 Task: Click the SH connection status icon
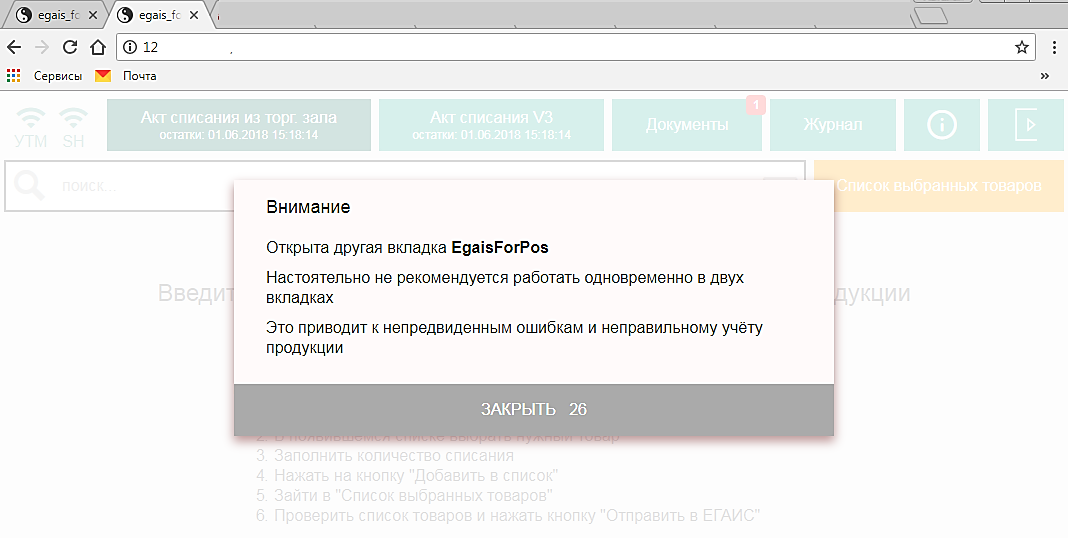[x=73, y=126]
